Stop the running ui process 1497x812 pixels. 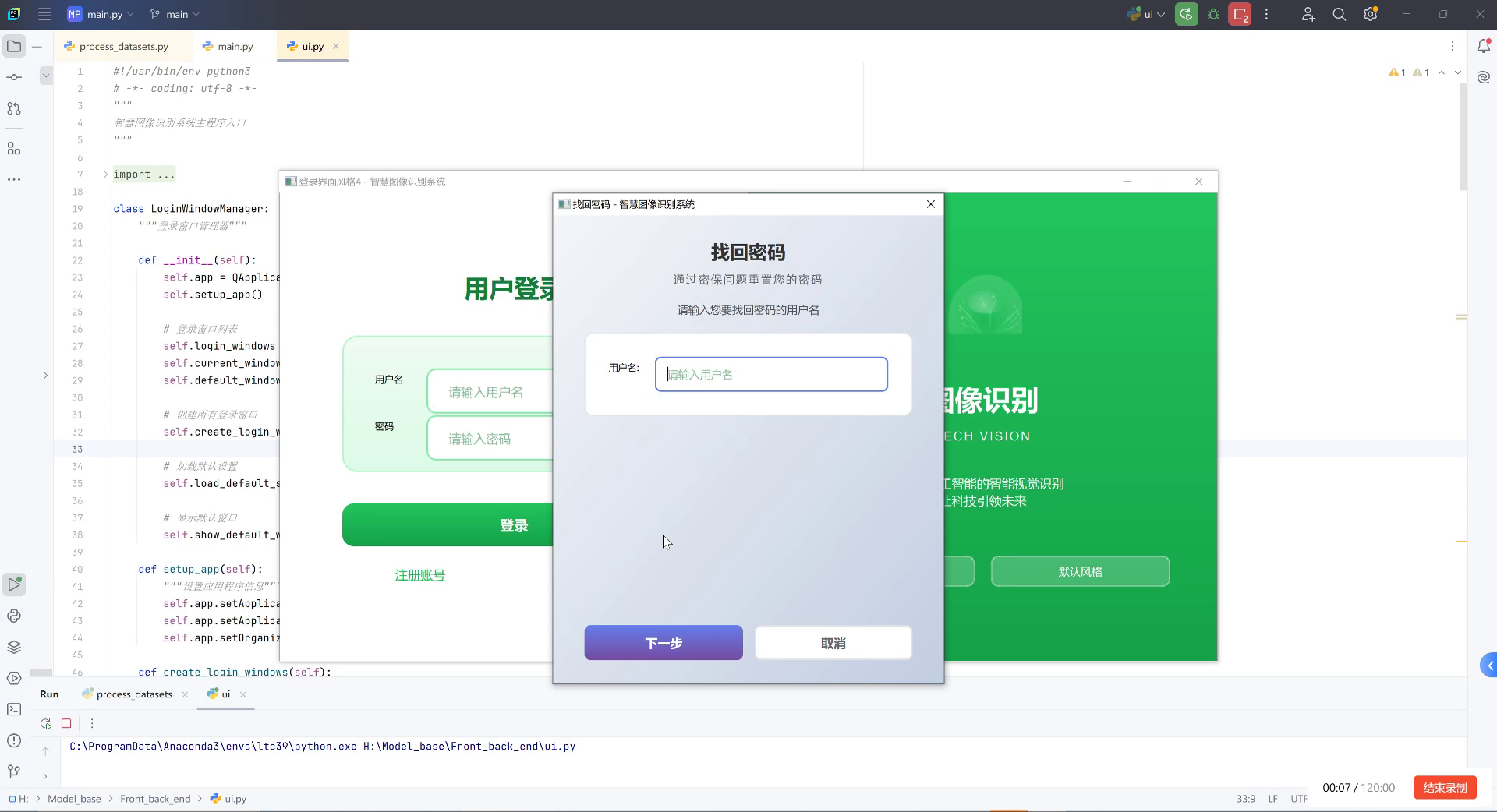coord(66,723)
